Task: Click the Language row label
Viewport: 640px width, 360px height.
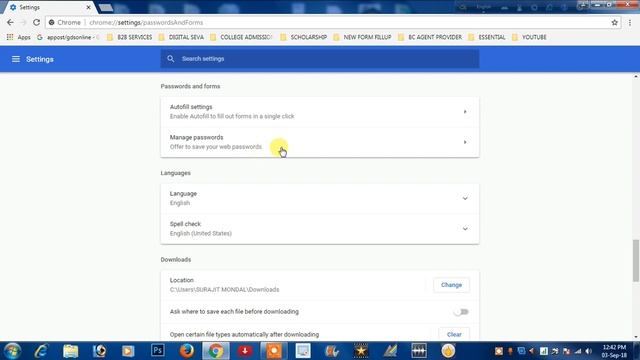Action: click(183, 193)
